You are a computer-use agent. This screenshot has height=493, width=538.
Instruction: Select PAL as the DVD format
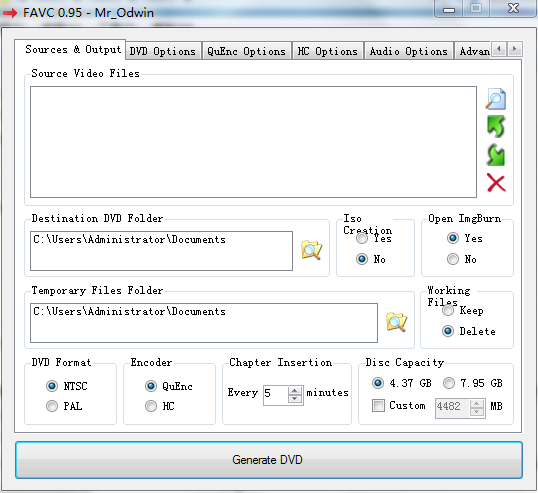pos(52,406)
